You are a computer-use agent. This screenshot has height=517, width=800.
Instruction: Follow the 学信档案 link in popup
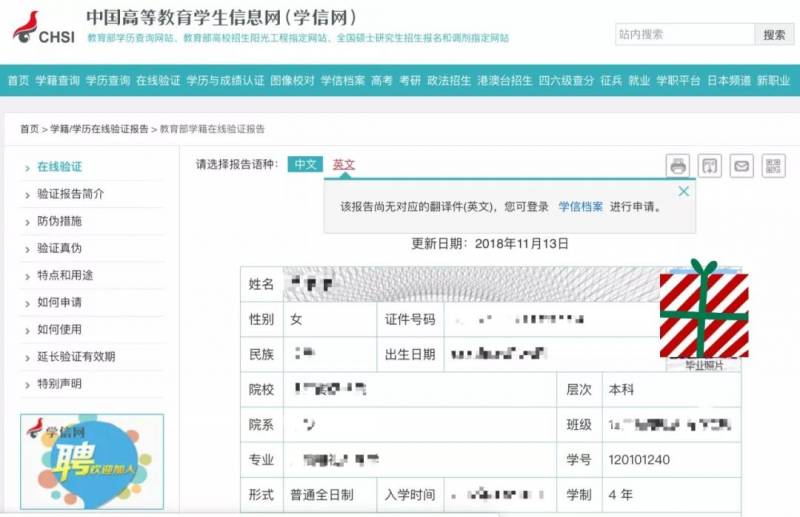click(x=580, y=207)
